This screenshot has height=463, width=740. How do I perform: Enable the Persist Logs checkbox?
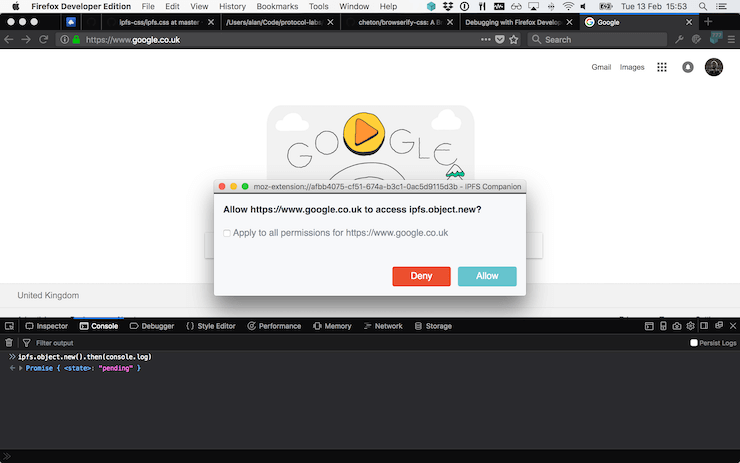tap(694, 342)
